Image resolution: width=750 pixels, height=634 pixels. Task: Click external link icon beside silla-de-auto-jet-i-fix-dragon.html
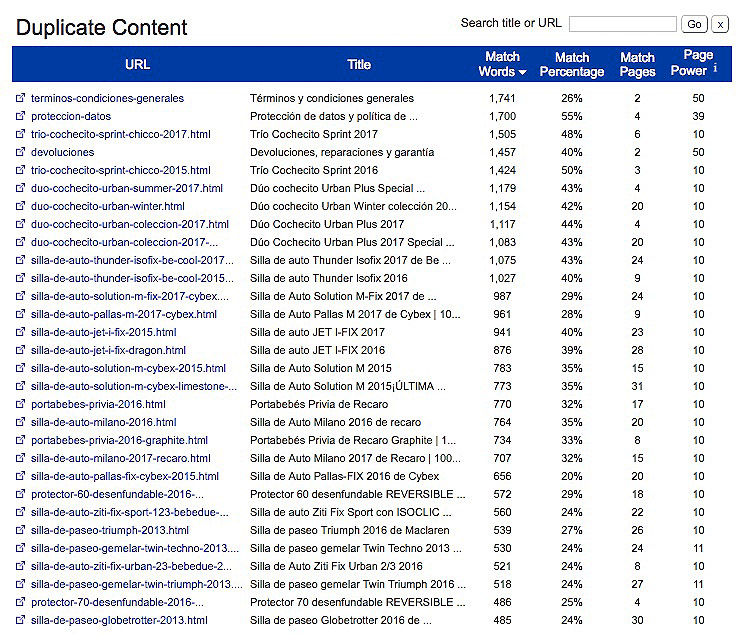(x=20, y=350)
